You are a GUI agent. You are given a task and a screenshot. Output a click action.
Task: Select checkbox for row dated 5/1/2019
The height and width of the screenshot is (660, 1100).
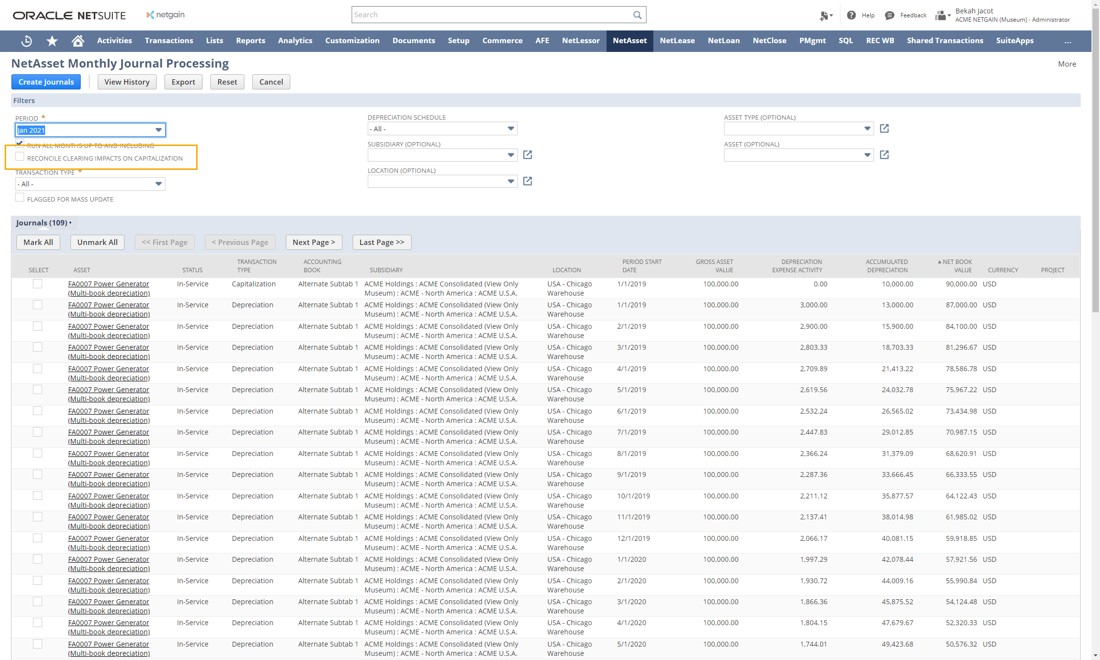(x=37, y=389)
